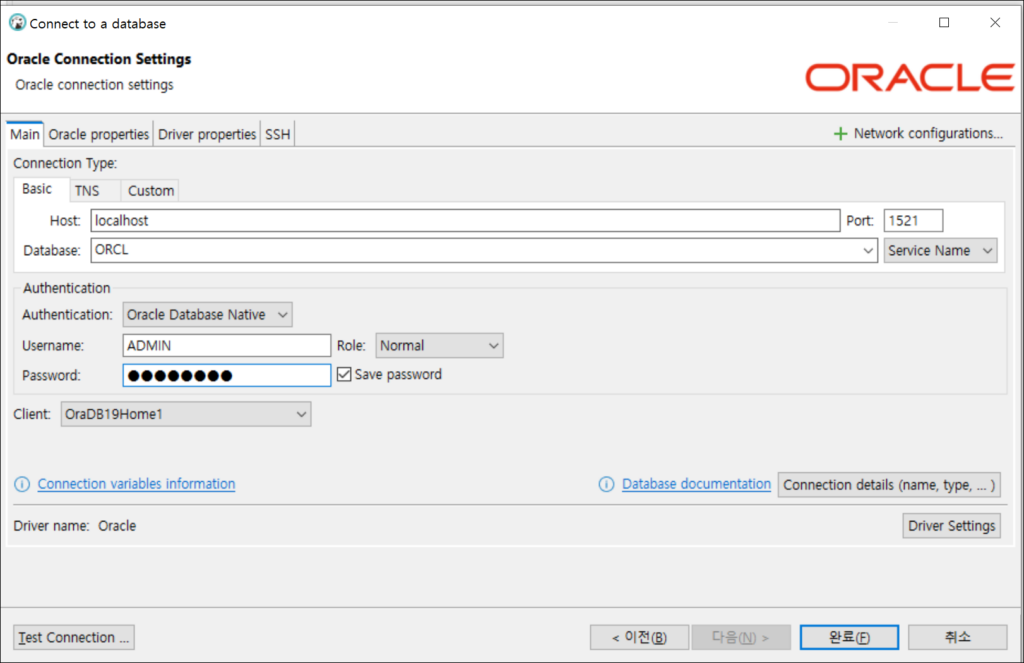This screenshot has width=1024, height=663.
Task: Click the Driver name value Oracle
Action: pyautogui.click(x=117, y=526)
